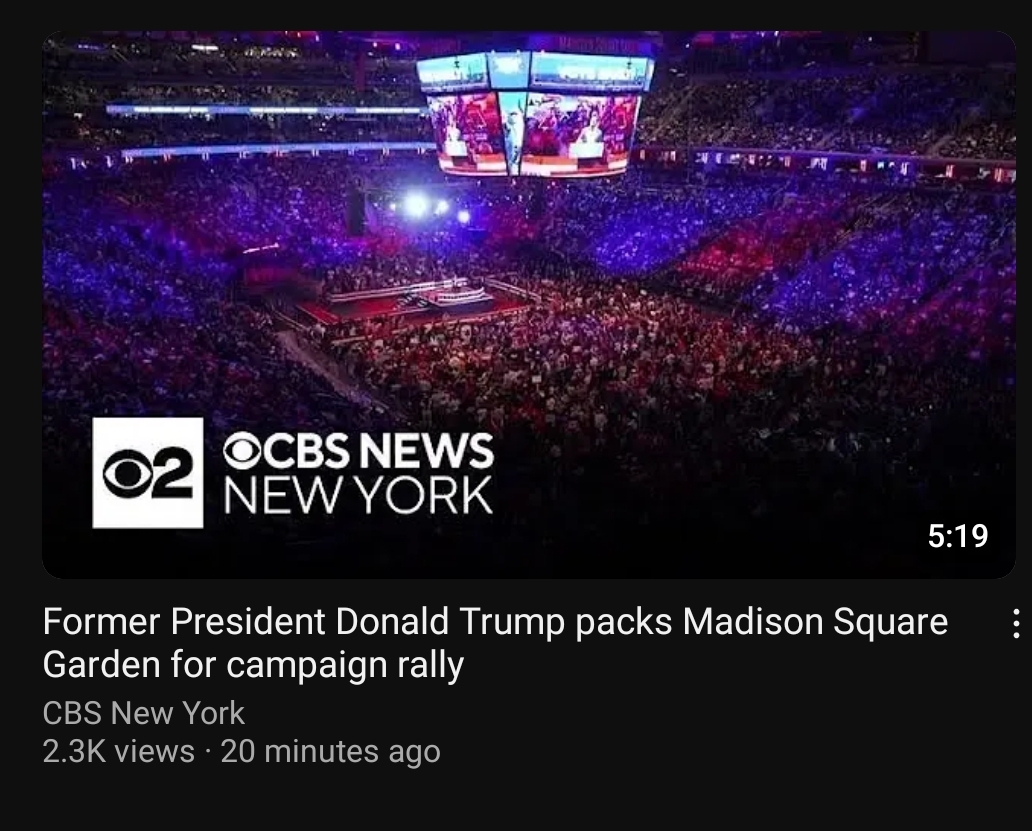Click the 20 minutes ago timestamp
Viewport: 1032px width, 831px height.
(x=330, y=751)
